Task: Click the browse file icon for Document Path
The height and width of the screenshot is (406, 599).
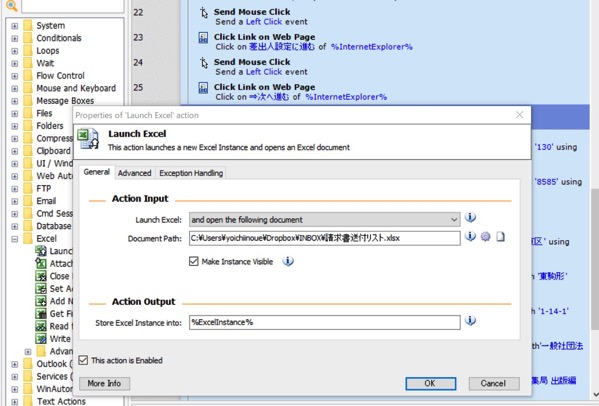Action: [500, 237]
